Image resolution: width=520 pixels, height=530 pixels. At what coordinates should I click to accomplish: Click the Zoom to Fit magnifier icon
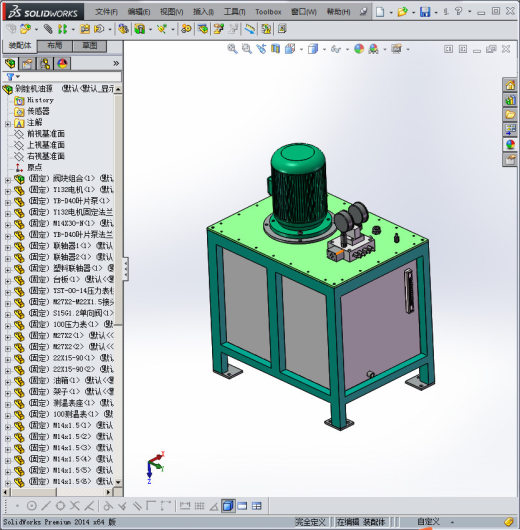(x=232, y=49)
